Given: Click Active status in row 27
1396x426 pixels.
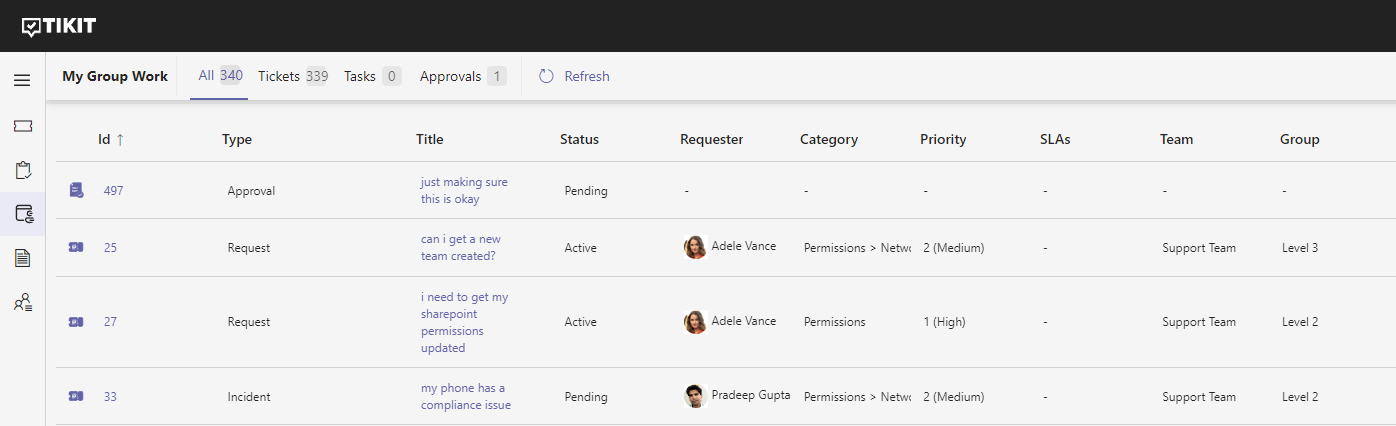Looking at the screenshot, I should (x=580, y=322).
